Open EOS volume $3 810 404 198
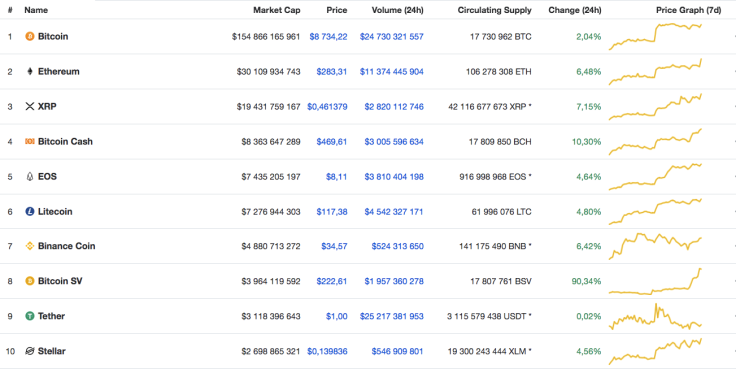Image resolution: width=736 pixels, height=369 pixels. (394, 177)
